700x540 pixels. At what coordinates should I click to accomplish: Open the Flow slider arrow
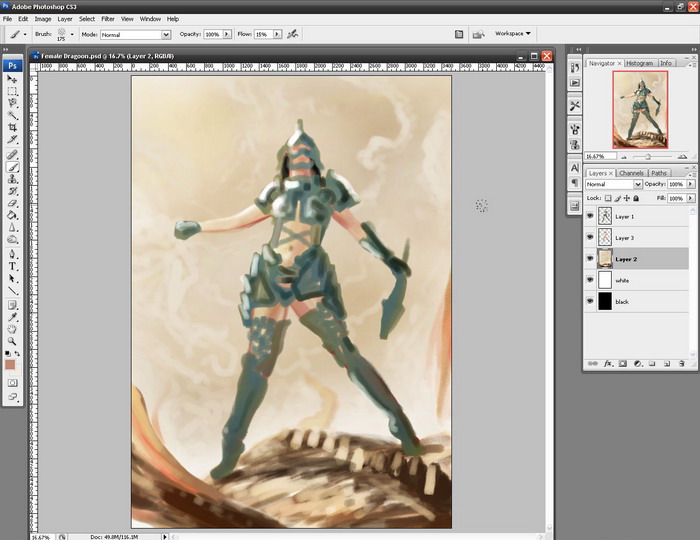(x=277, y=34)
